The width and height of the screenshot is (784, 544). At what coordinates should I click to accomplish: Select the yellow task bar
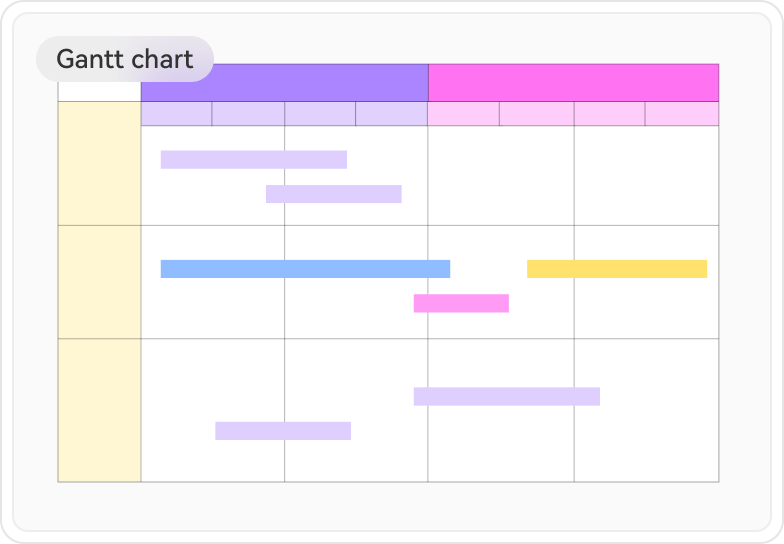(x=617, y=269)
